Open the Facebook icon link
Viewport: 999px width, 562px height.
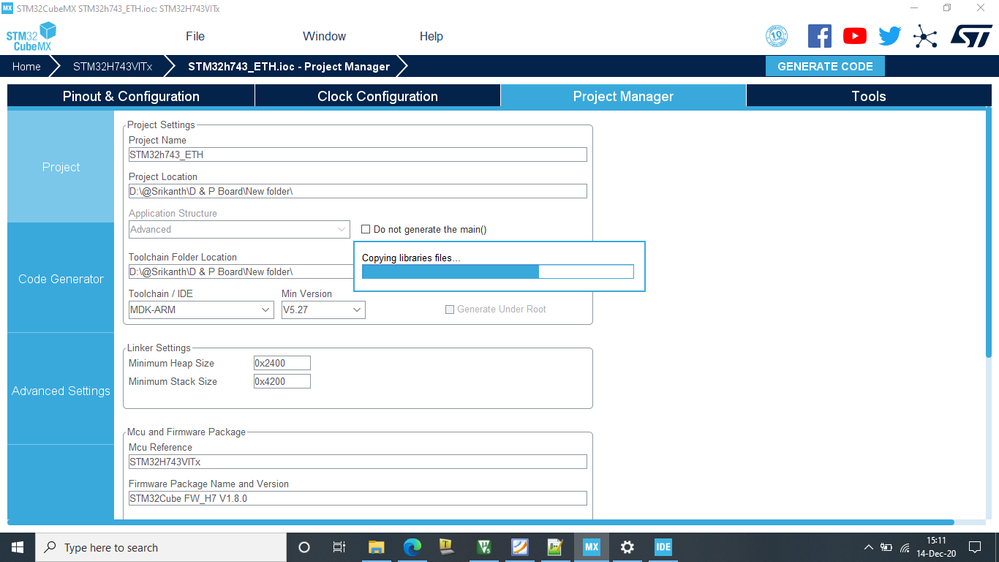tap(819, 36)
